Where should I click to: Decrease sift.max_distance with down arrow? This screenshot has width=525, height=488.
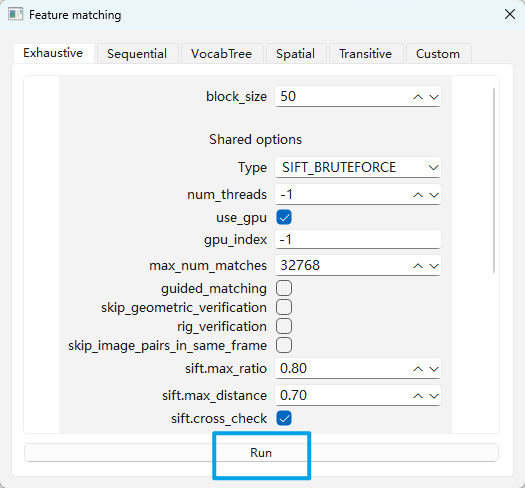pos(434,396)
